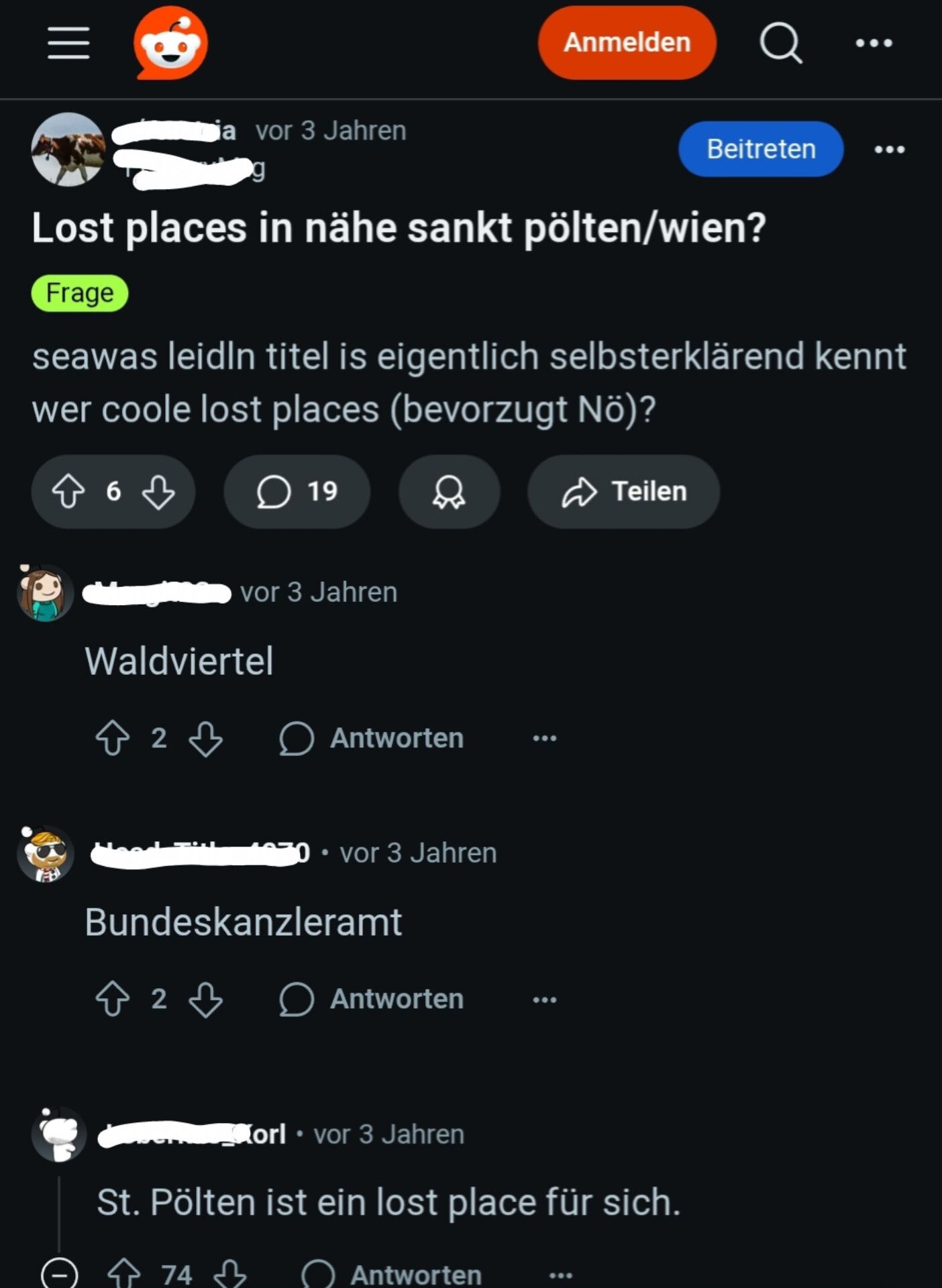Image resolution: width=942 pixels, height=1288 pixels.
Task: Click the green Frage flair tag
Action: [x=80, y=293]
